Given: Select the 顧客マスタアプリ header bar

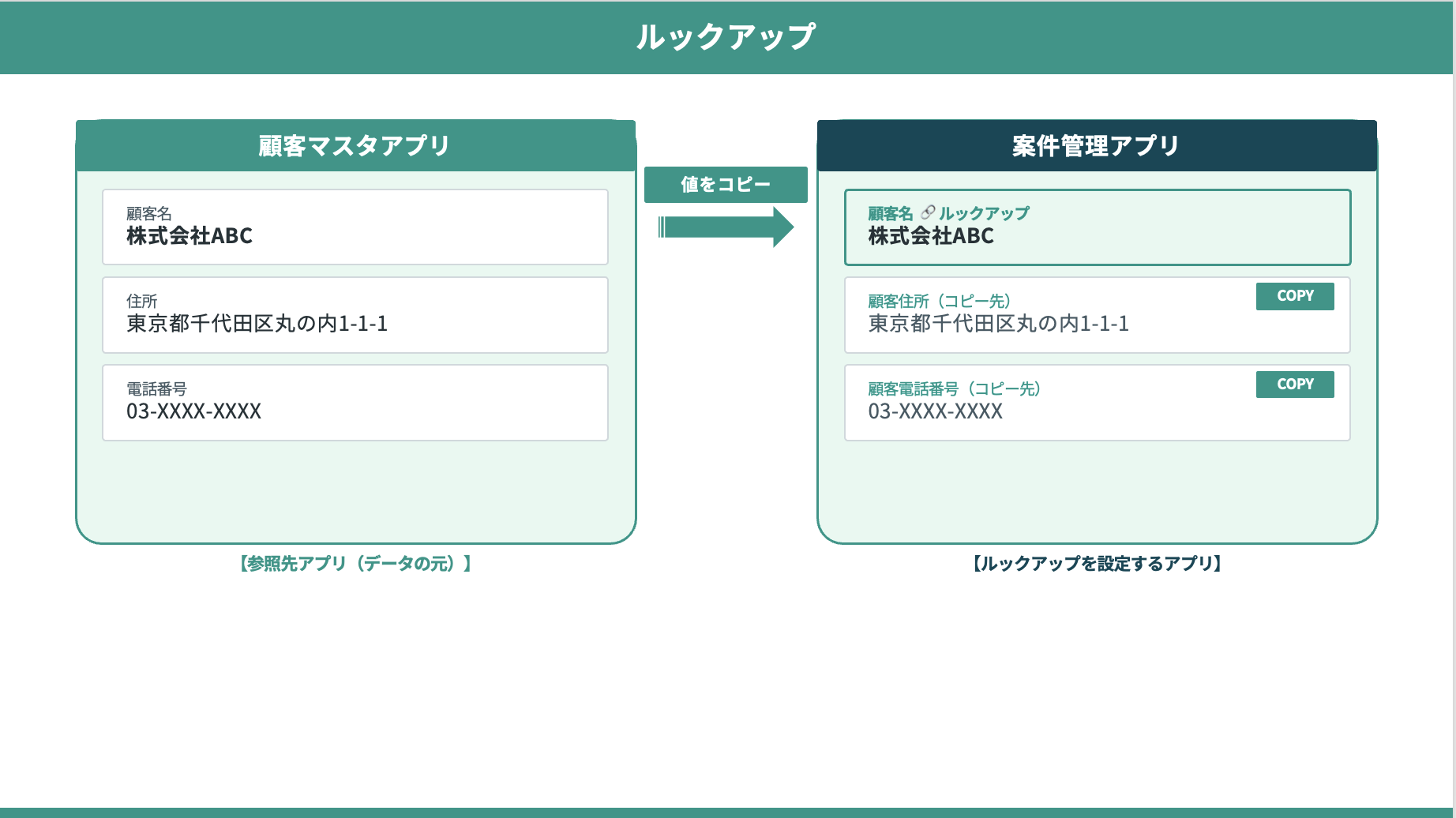Looking at the screenshot, I should [355, 145].
